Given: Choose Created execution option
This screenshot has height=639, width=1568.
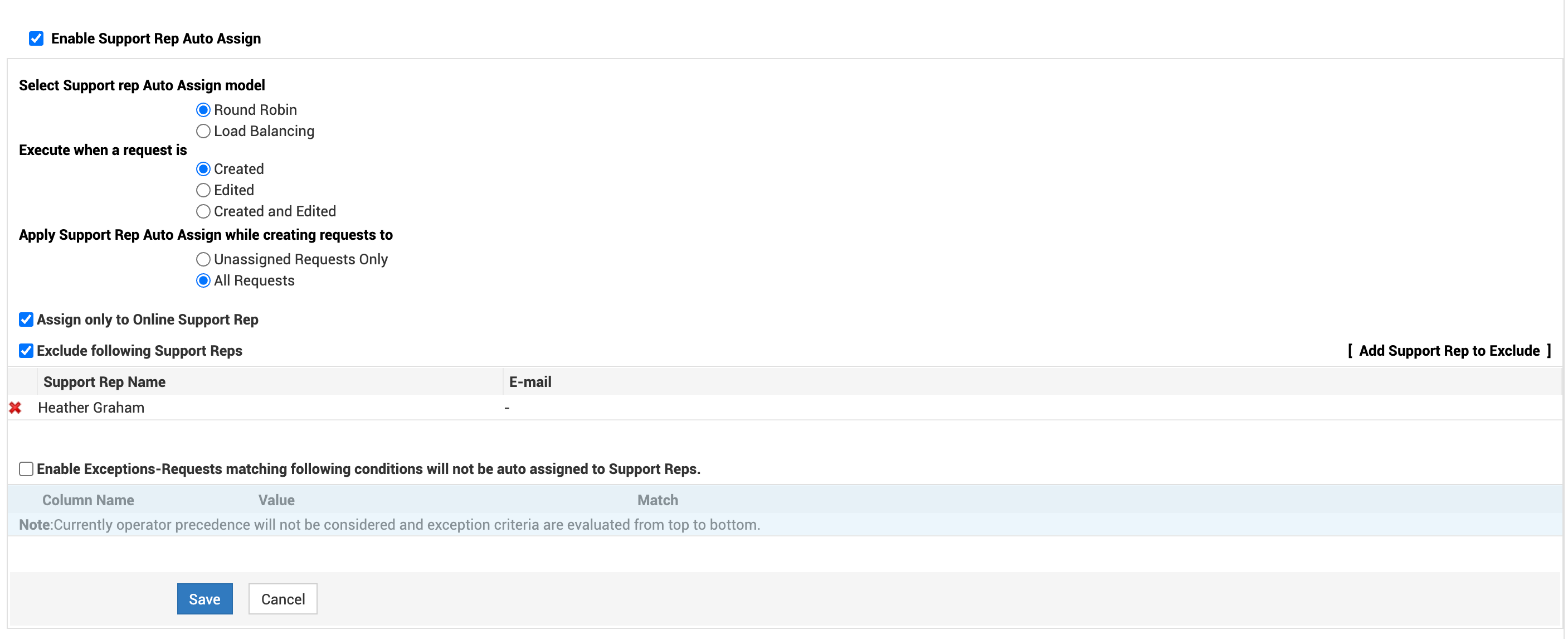Looking at the screenshot, I should coord(203,169).
